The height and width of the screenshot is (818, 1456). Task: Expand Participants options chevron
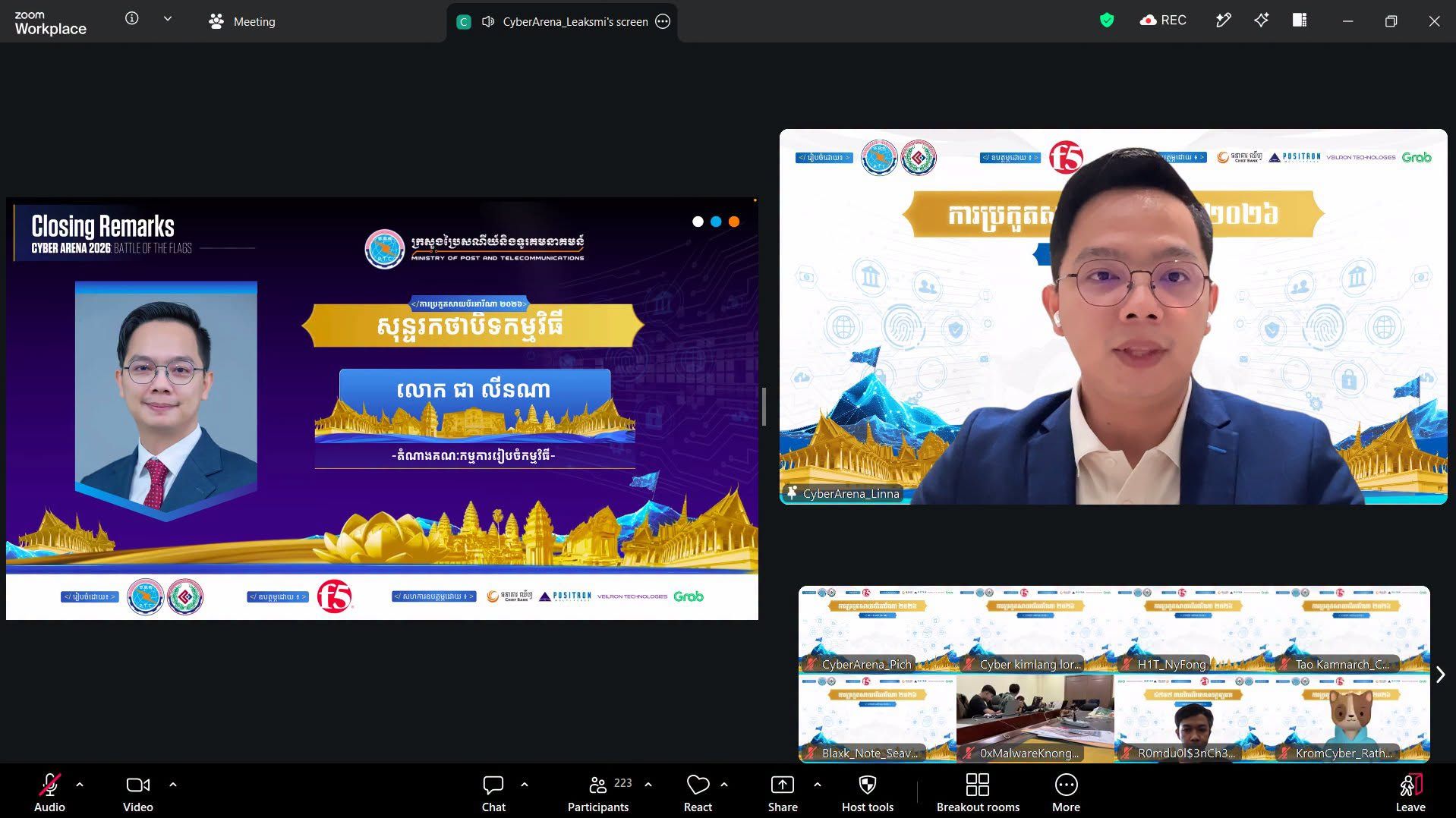[x=648, y=785]
